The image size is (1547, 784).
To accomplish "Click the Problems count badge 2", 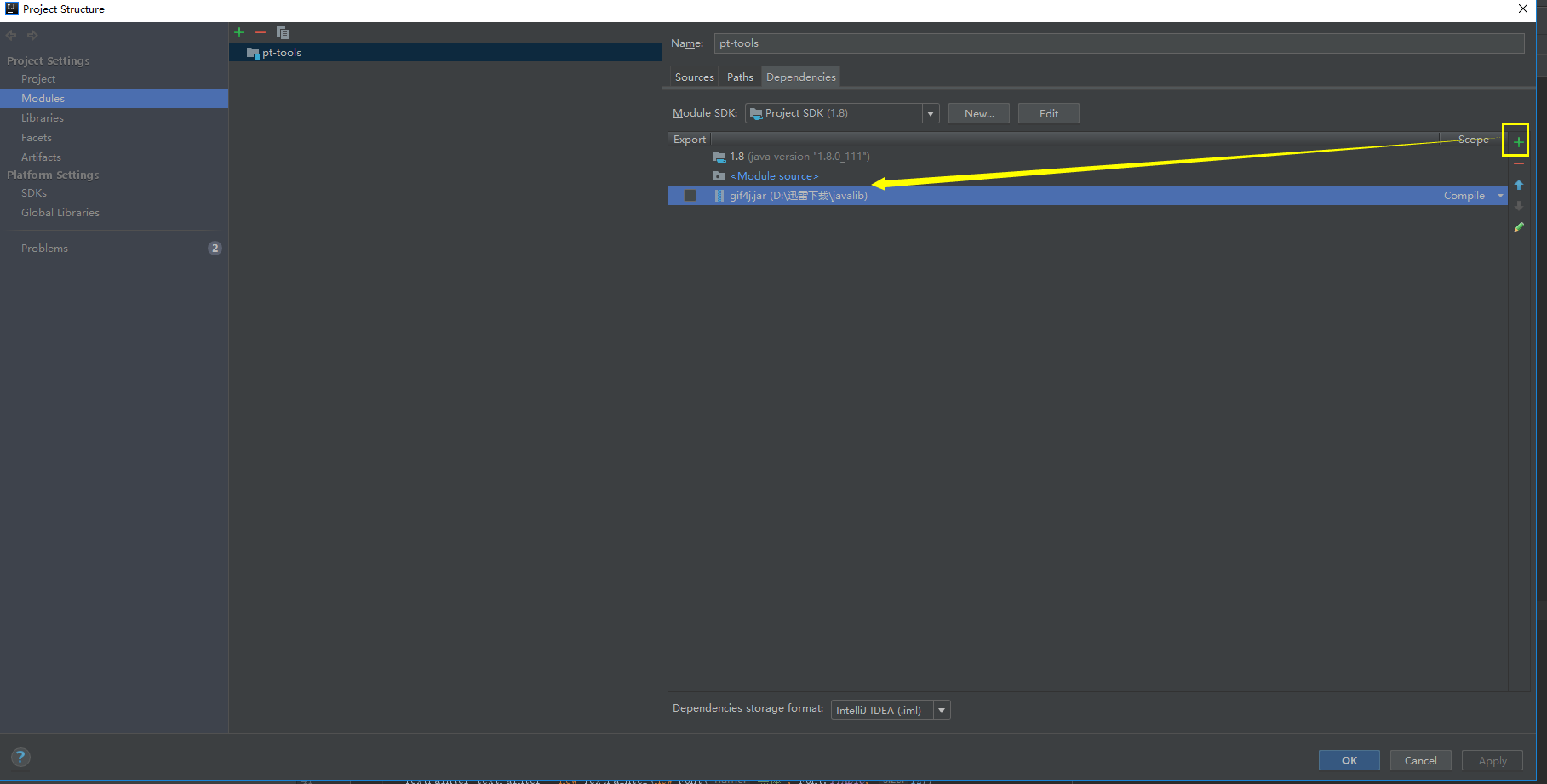I will [x=215, y=249].
